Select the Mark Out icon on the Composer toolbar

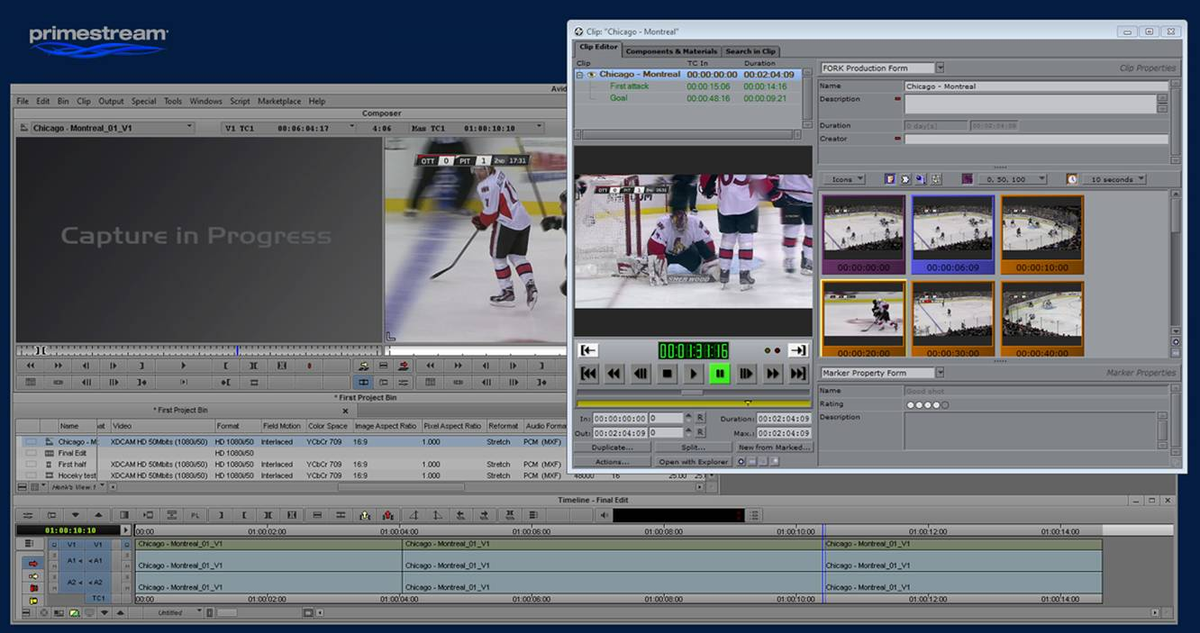click(x=141, y=366)
